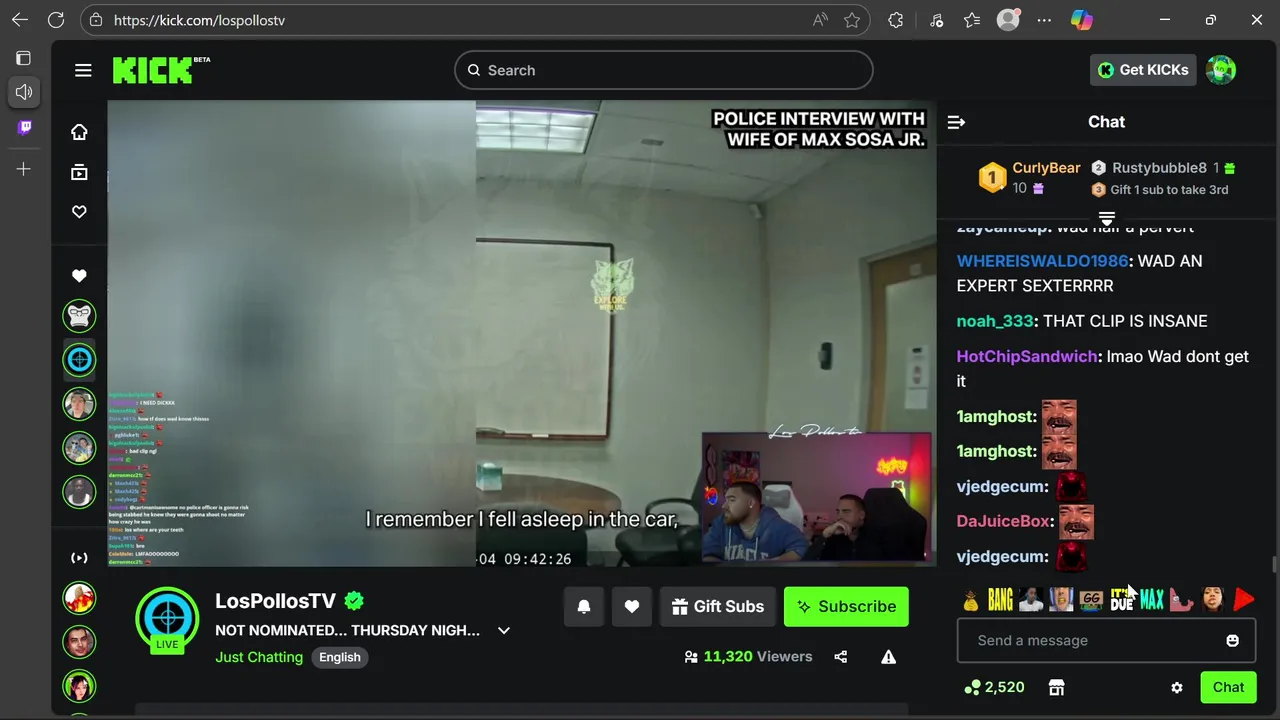Open the blue crosshair avatar channel in sidebar
1280x720 pixels.
[79, 360]
